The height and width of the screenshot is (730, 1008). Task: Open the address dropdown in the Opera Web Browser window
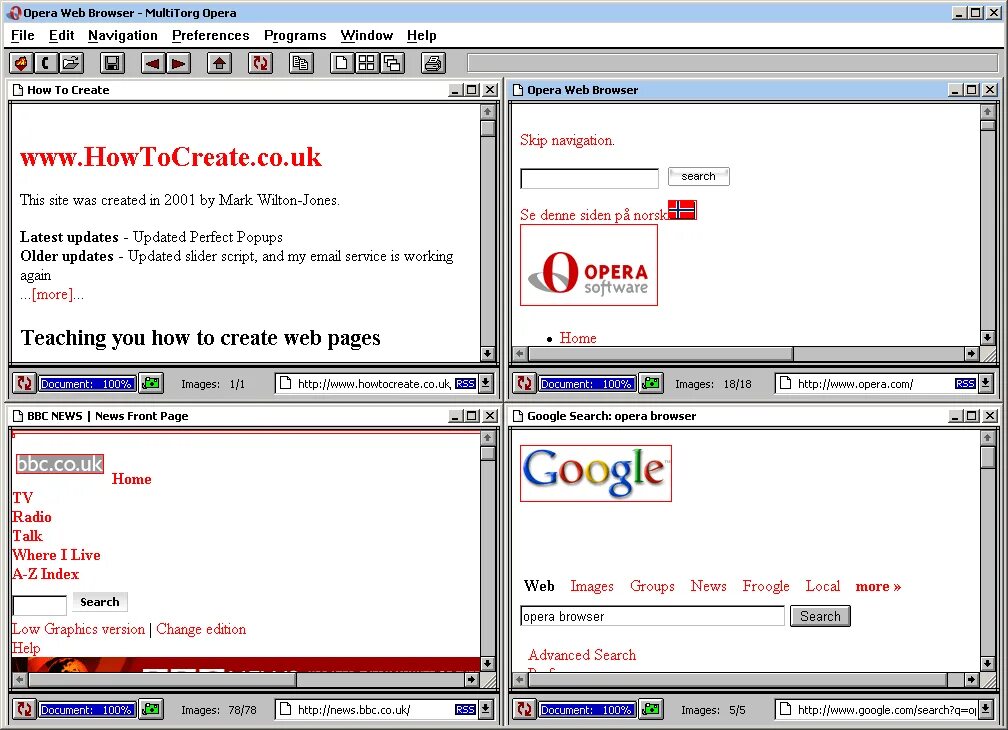(986, 384)
